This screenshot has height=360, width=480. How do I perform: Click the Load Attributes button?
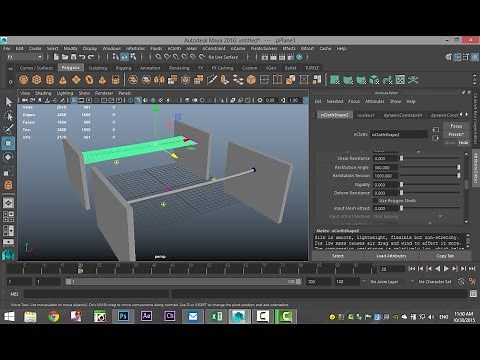pyautogui.click(x=391, y=256)
